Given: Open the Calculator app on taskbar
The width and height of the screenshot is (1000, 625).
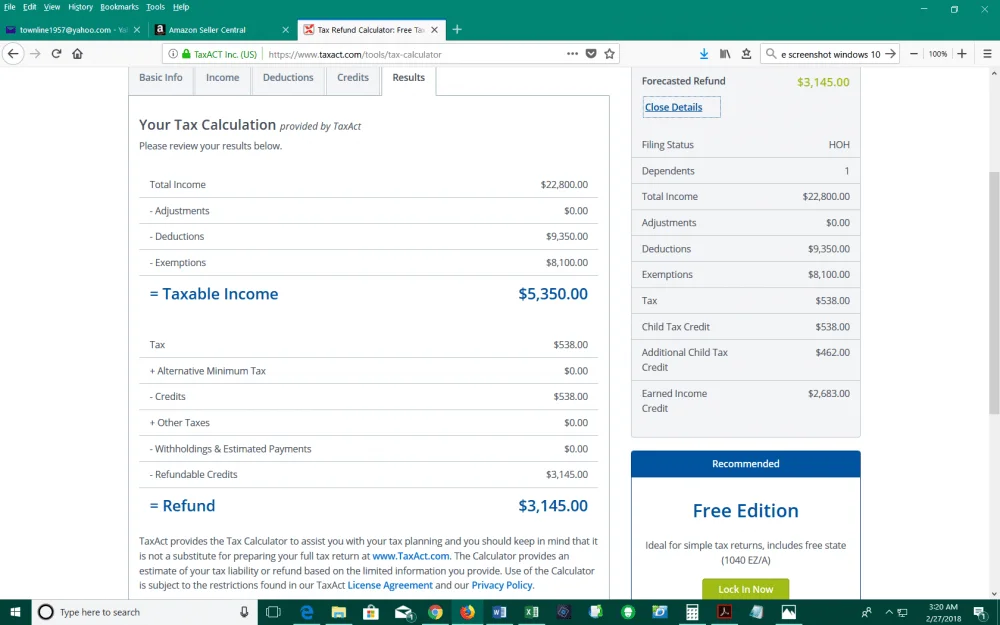Looking at the screenshot, I should 692,612.
